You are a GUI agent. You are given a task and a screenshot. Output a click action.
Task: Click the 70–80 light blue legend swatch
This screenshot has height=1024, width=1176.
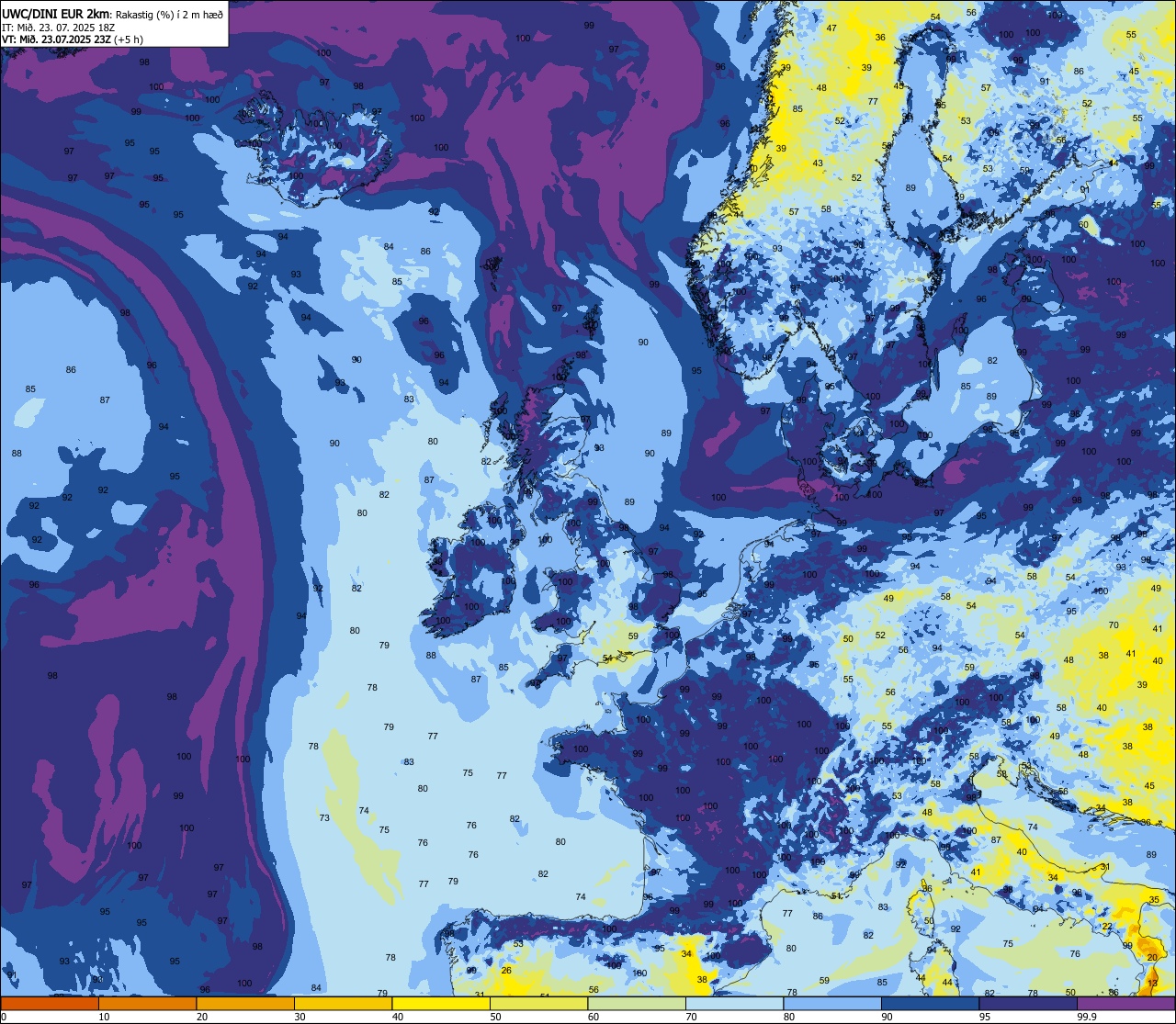coord(734,1003)
